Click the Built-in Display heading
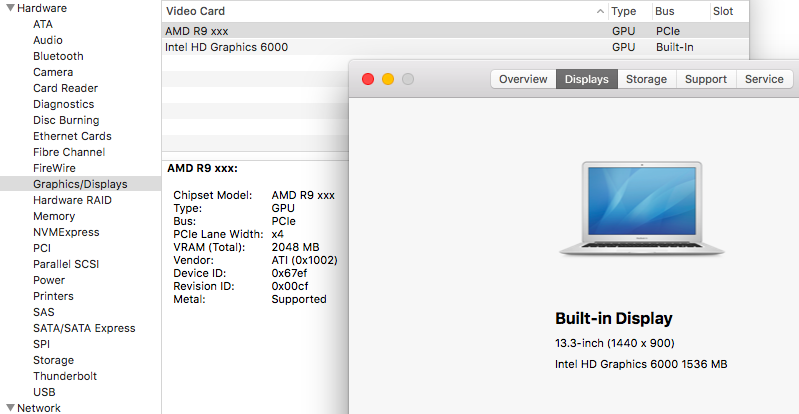This screenshot has height=414, width=799. [x=614, y=318]
